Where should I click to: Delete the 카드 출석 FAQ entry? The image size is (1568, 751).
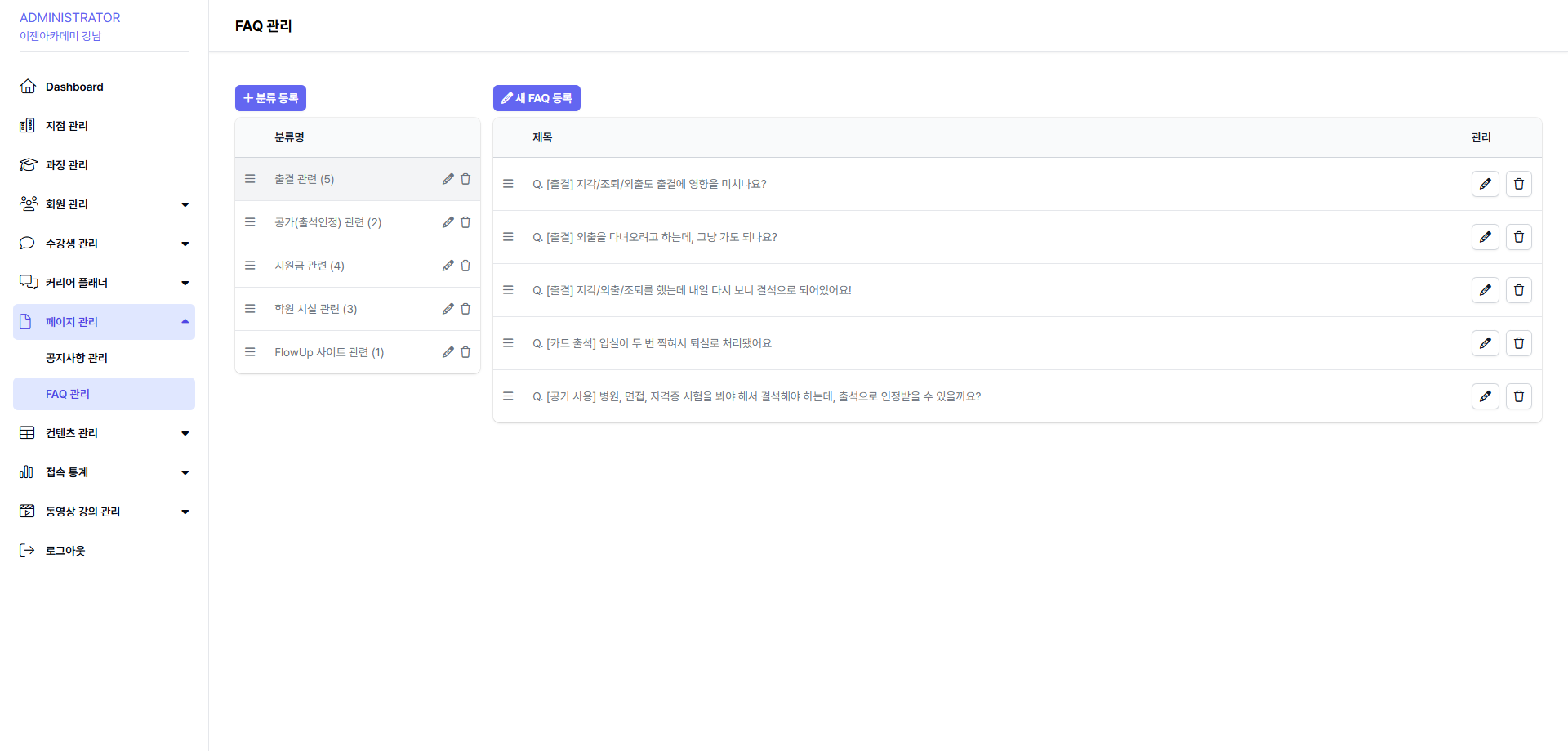point(1518,343)
